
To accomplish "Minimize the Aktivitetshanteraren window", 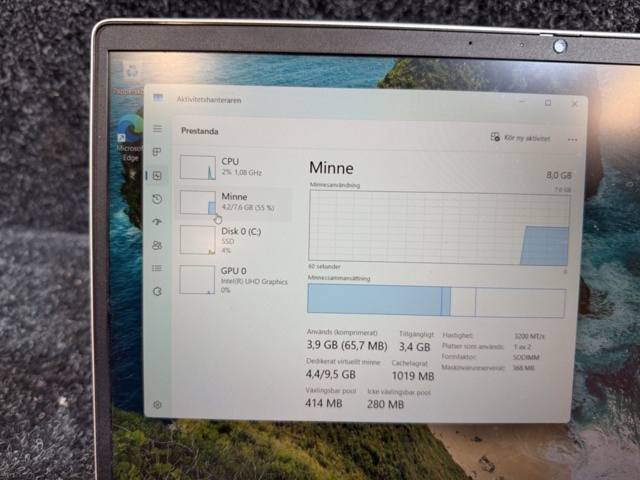I will point(522,102).
